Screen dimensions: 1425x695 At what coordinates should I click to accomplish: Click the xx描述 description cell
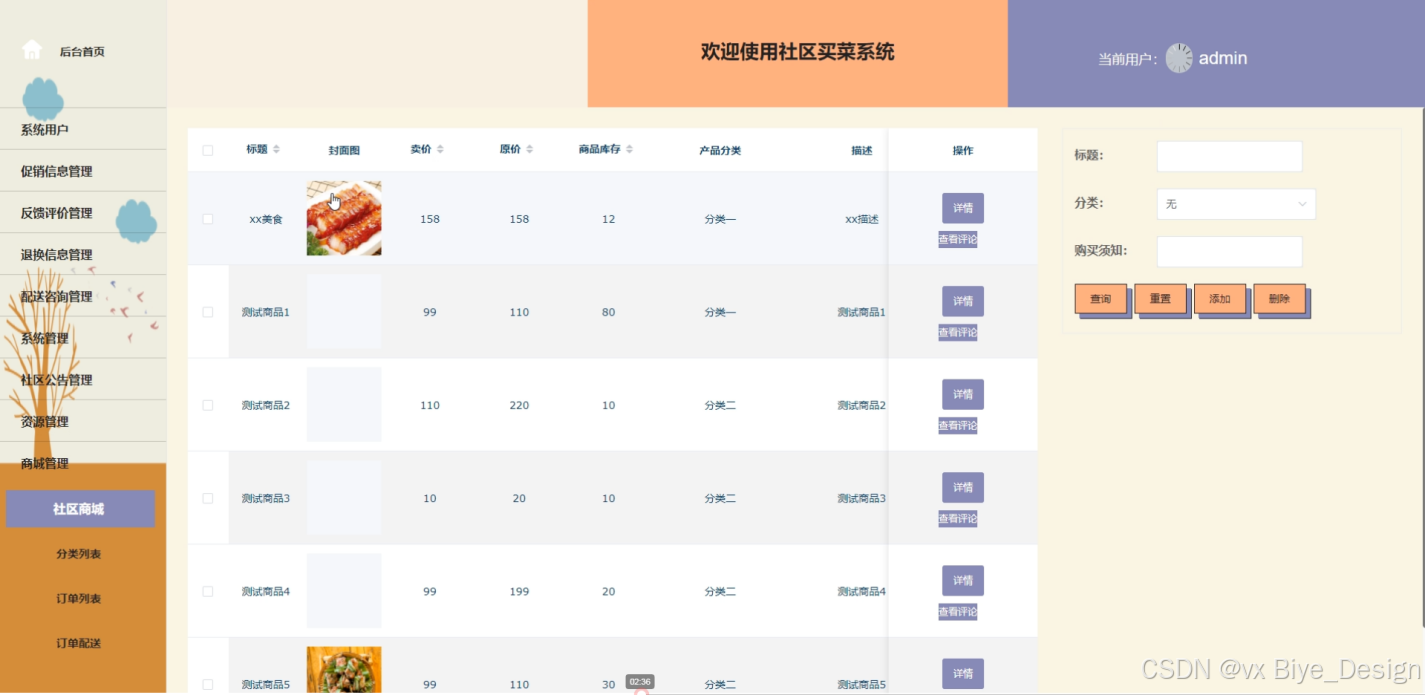point(862,219)
